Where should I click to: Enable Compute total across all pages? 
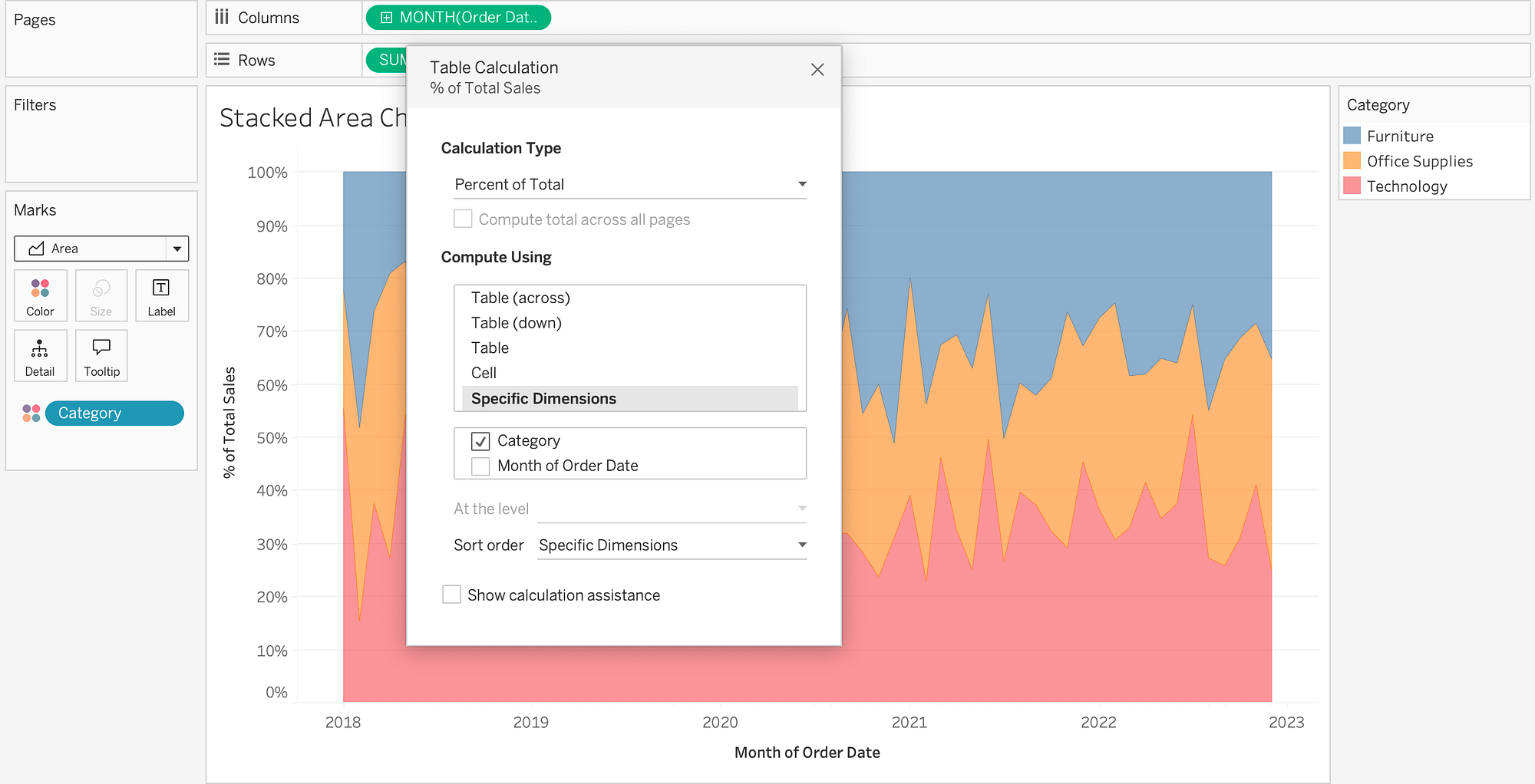pyautogui.click(x=463, y=219)
